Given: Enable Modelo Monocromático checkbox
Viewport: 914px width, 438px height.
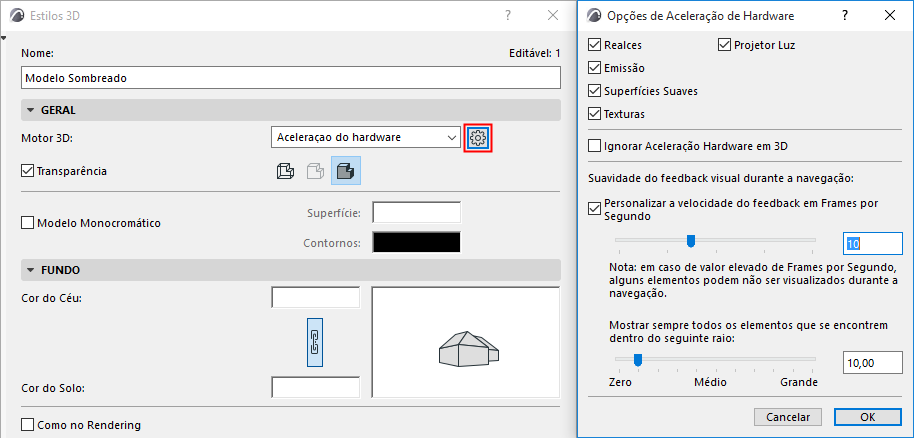Looking at the screenshot, I should [x=27, y=223].
